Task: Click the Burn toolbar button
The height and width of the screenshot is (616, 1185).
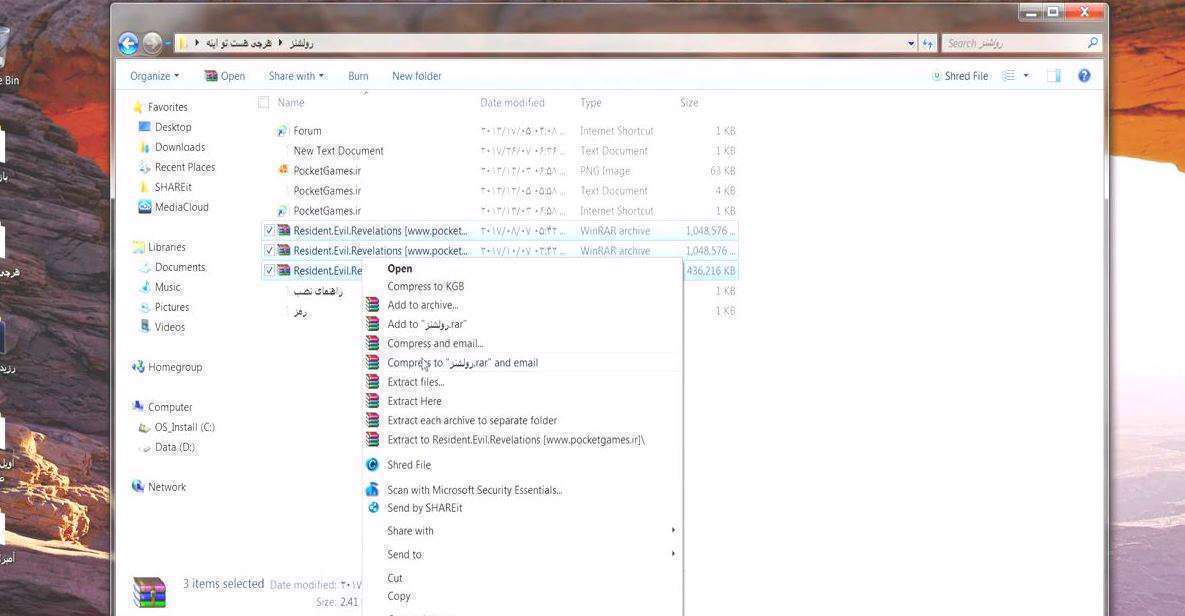Action: coord(358,76)
